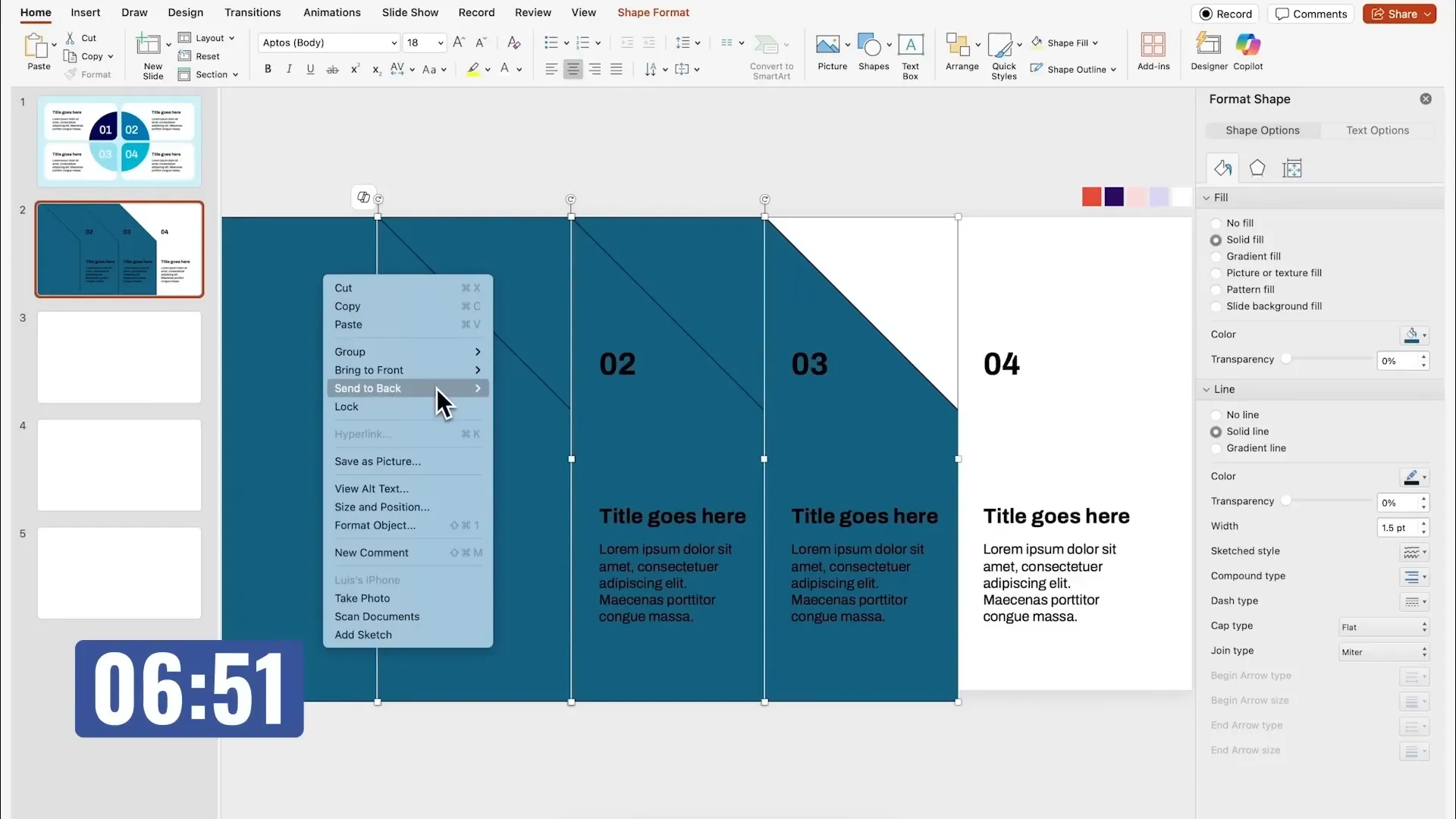Screen dimensions: 1456x819
Task: Open the Layout dropdown
Action: tap(206, 38)
